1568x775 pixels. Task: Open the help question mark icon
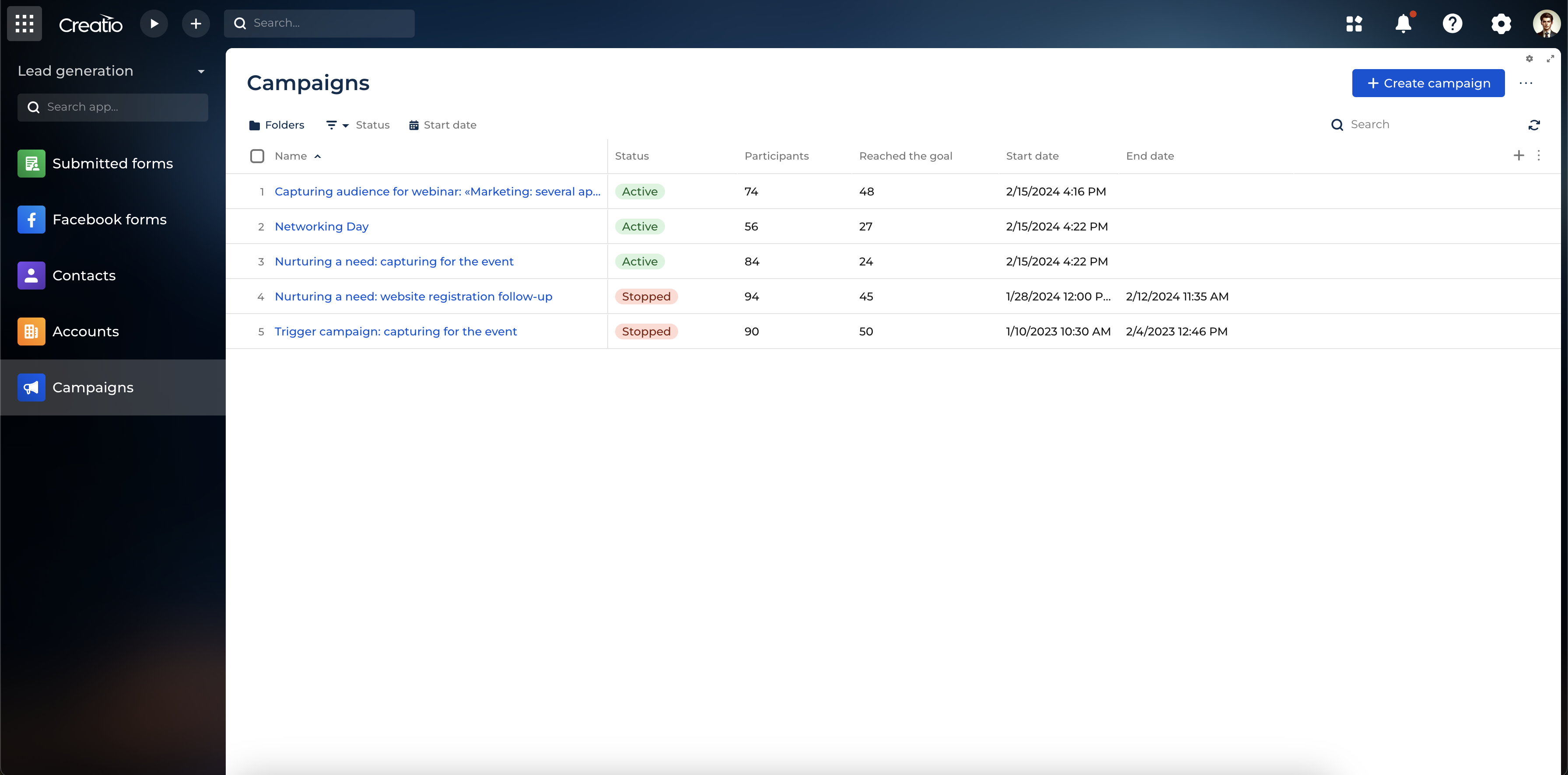(x=1452, y=24)
